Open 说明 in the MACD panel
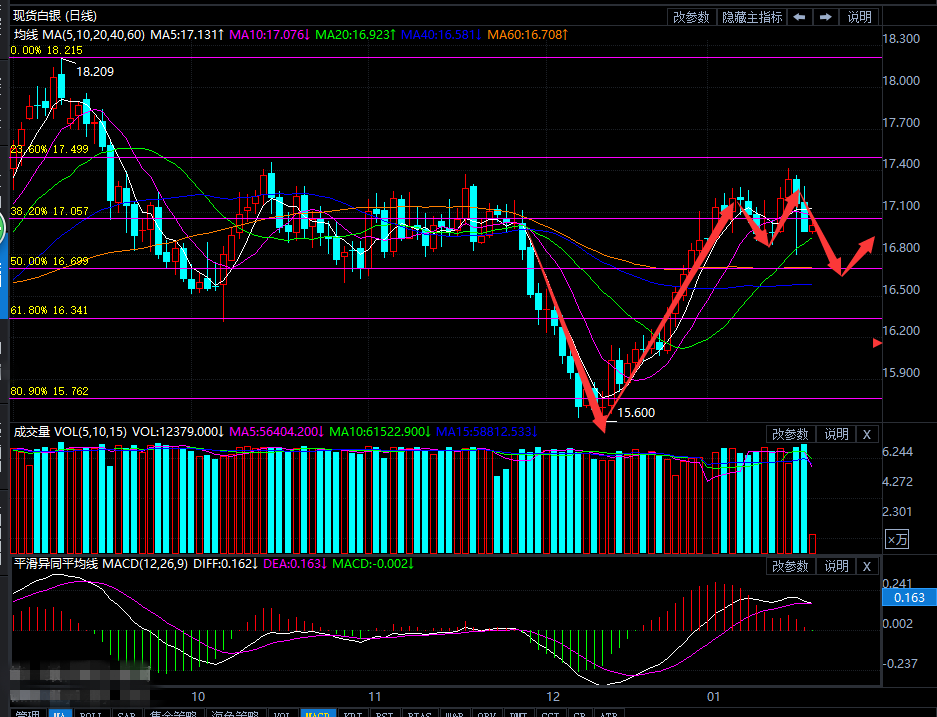The height and width of the screenshot is (717, 937). (835, 566)
